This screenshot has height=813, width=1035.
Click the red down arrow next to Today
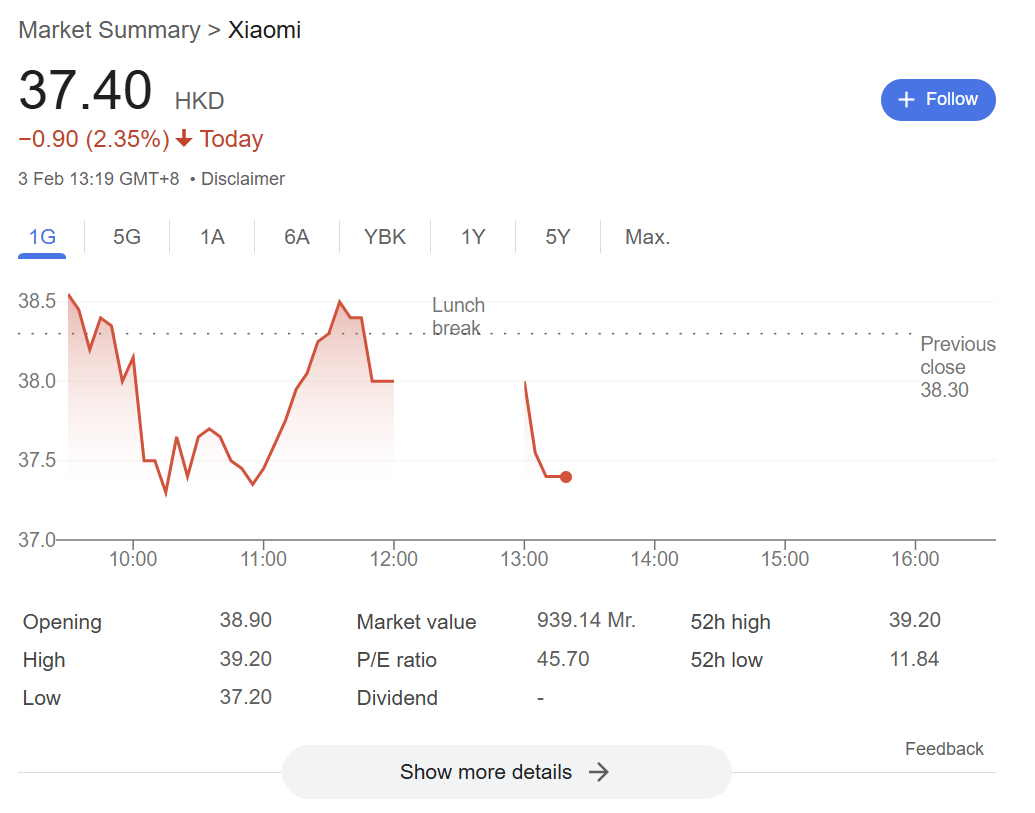point(184,139)
